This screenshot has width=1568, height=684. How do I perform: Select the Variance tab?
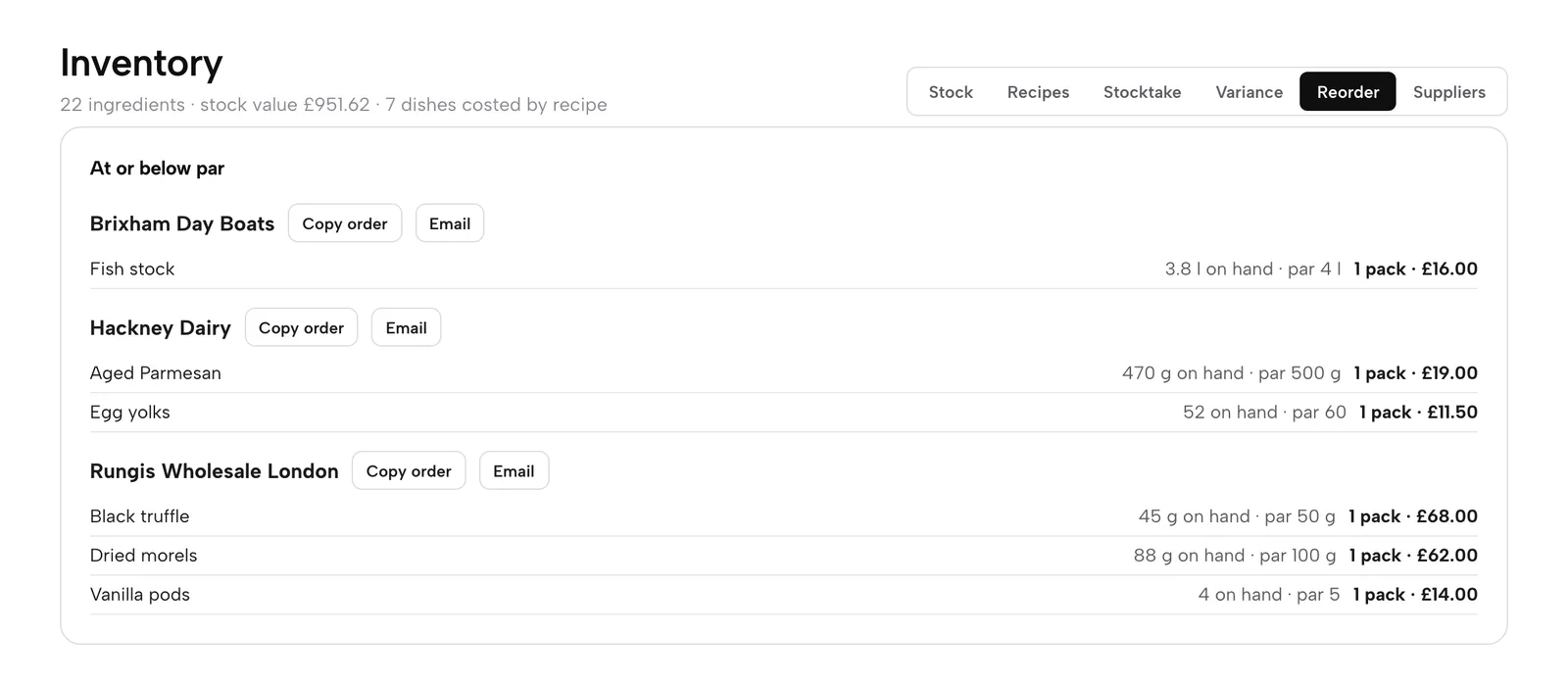pyautogui.click(x=1249, y=92)
